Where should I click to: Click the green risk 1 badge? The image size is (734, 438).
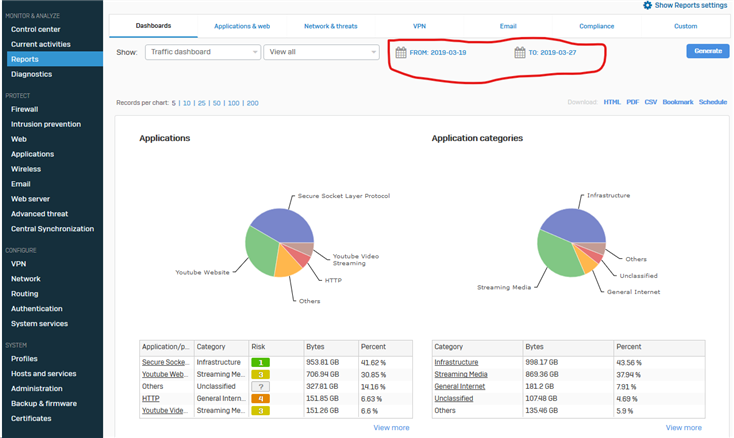tap(258, 362)
